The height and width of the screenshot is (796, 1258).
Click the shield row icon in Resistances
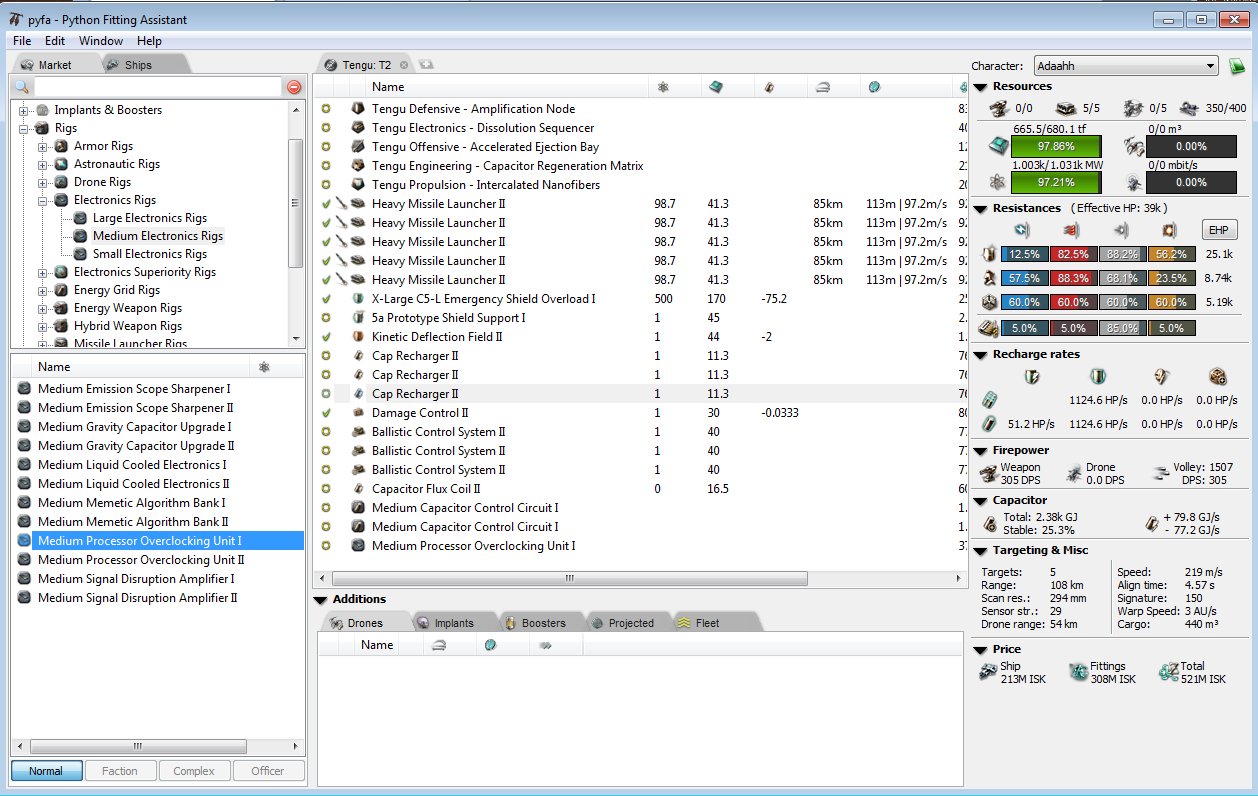(x=991, y=254)
